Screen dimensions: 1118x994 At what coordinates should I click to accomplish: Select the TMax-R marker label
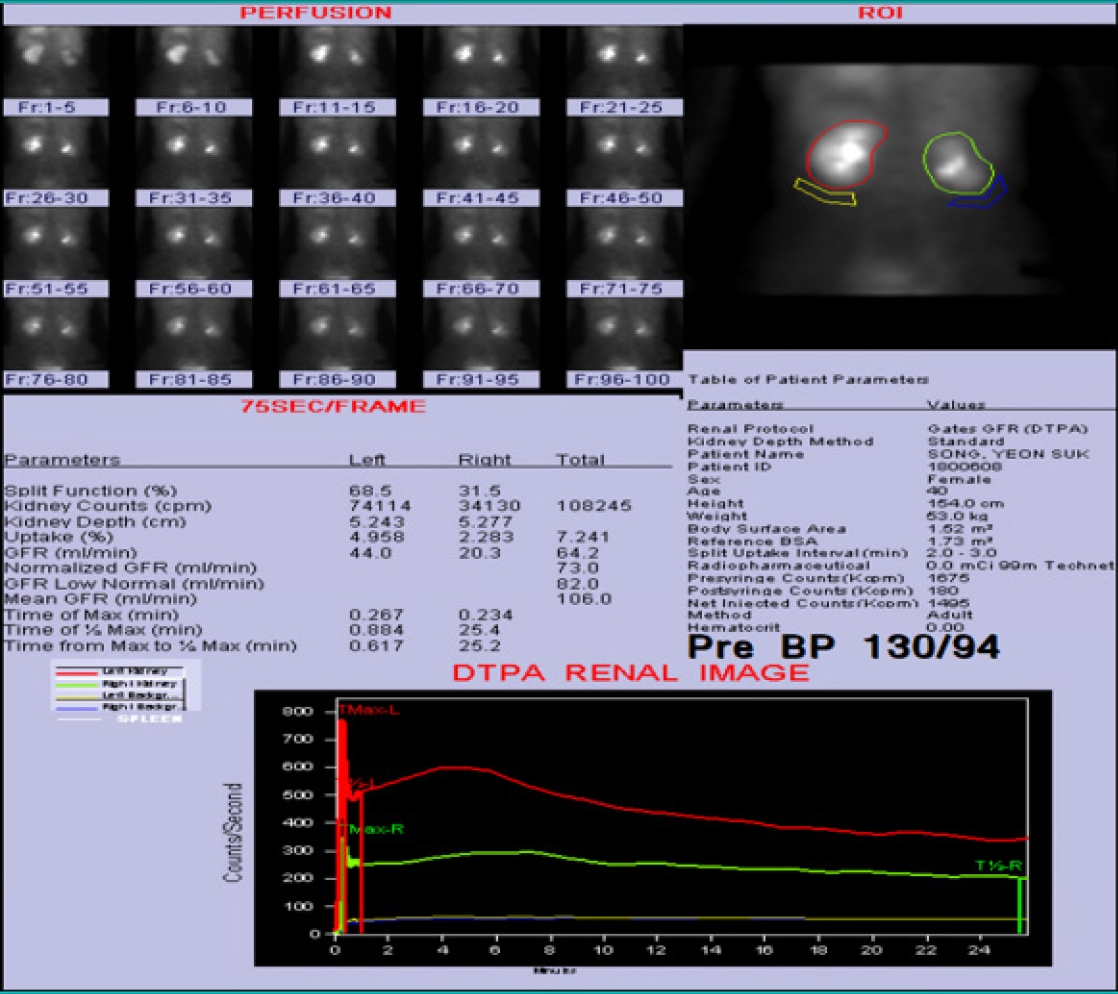coord(372,829)
